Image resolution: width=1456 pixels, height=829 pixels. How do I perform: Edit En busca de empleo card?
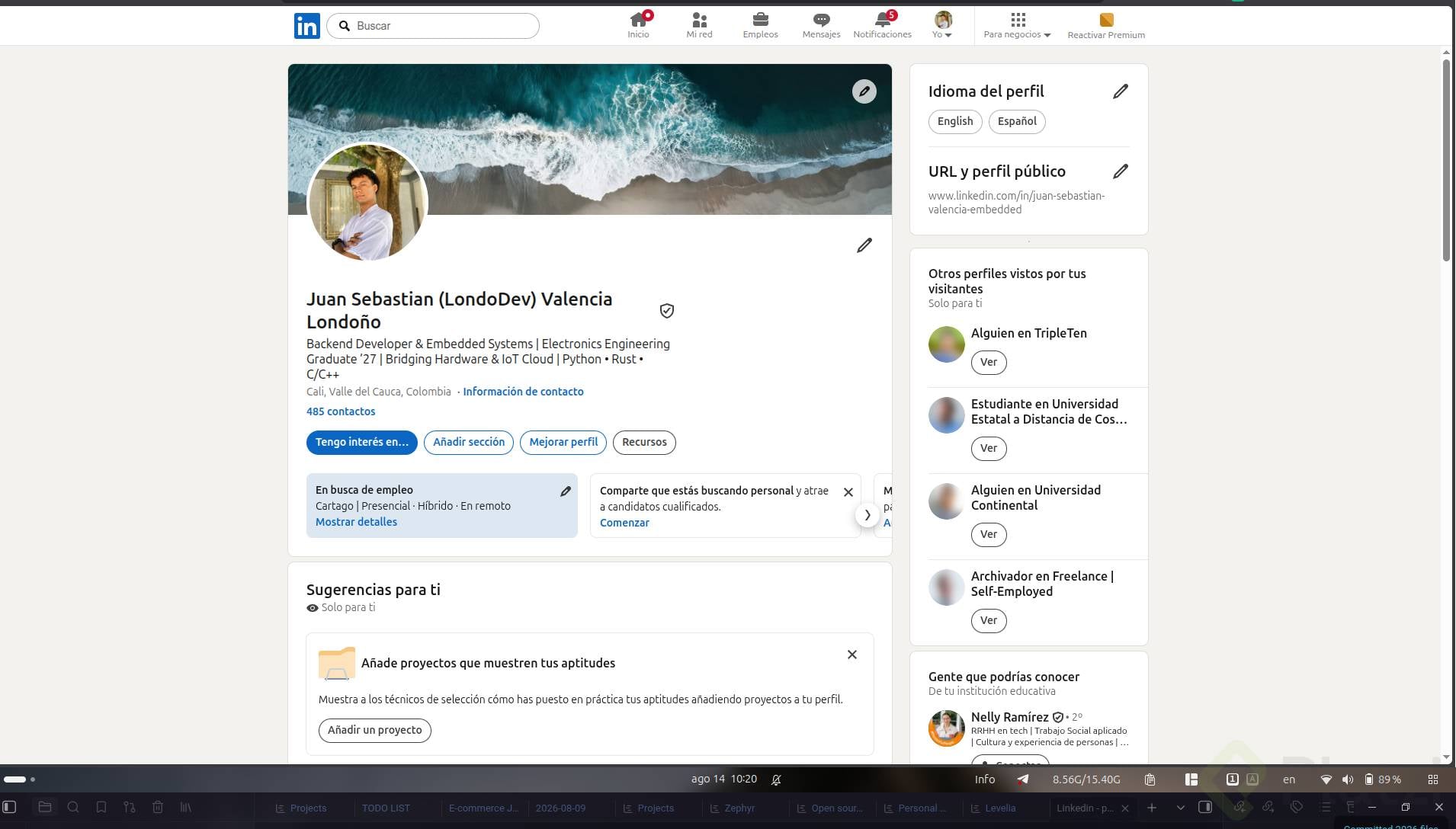[x=566, y=491]
